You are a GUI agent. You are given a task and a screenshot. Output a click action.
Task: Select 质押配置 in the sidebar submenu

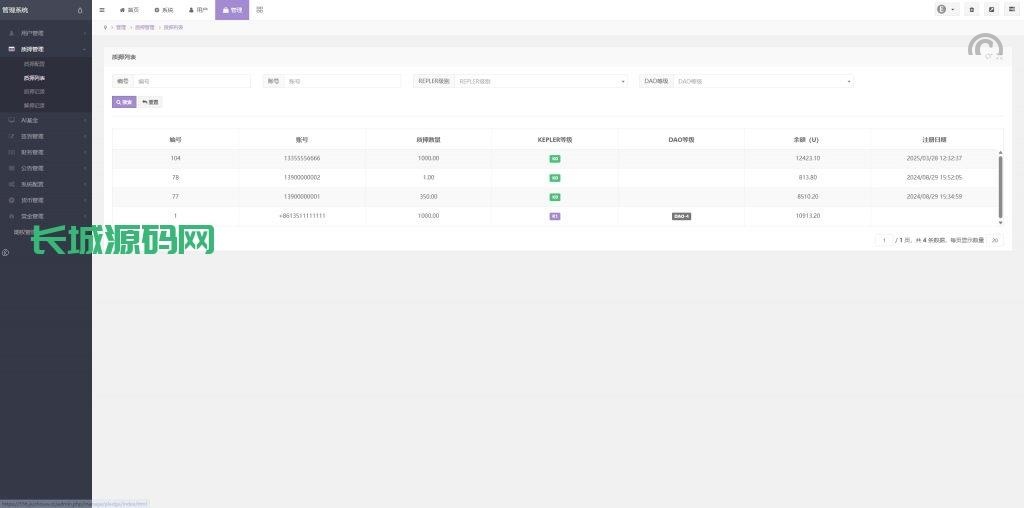click(34, 63)
